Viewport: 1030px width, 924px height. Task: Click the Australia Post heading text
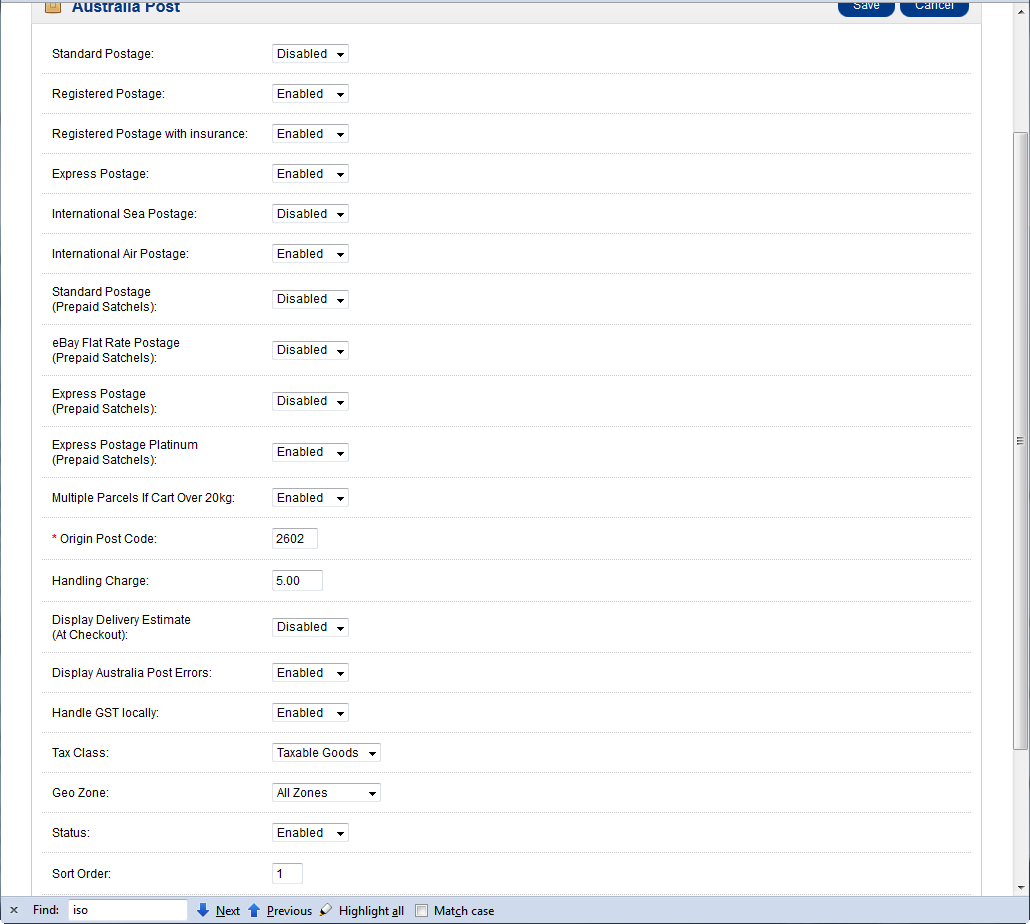pos(125,7)
